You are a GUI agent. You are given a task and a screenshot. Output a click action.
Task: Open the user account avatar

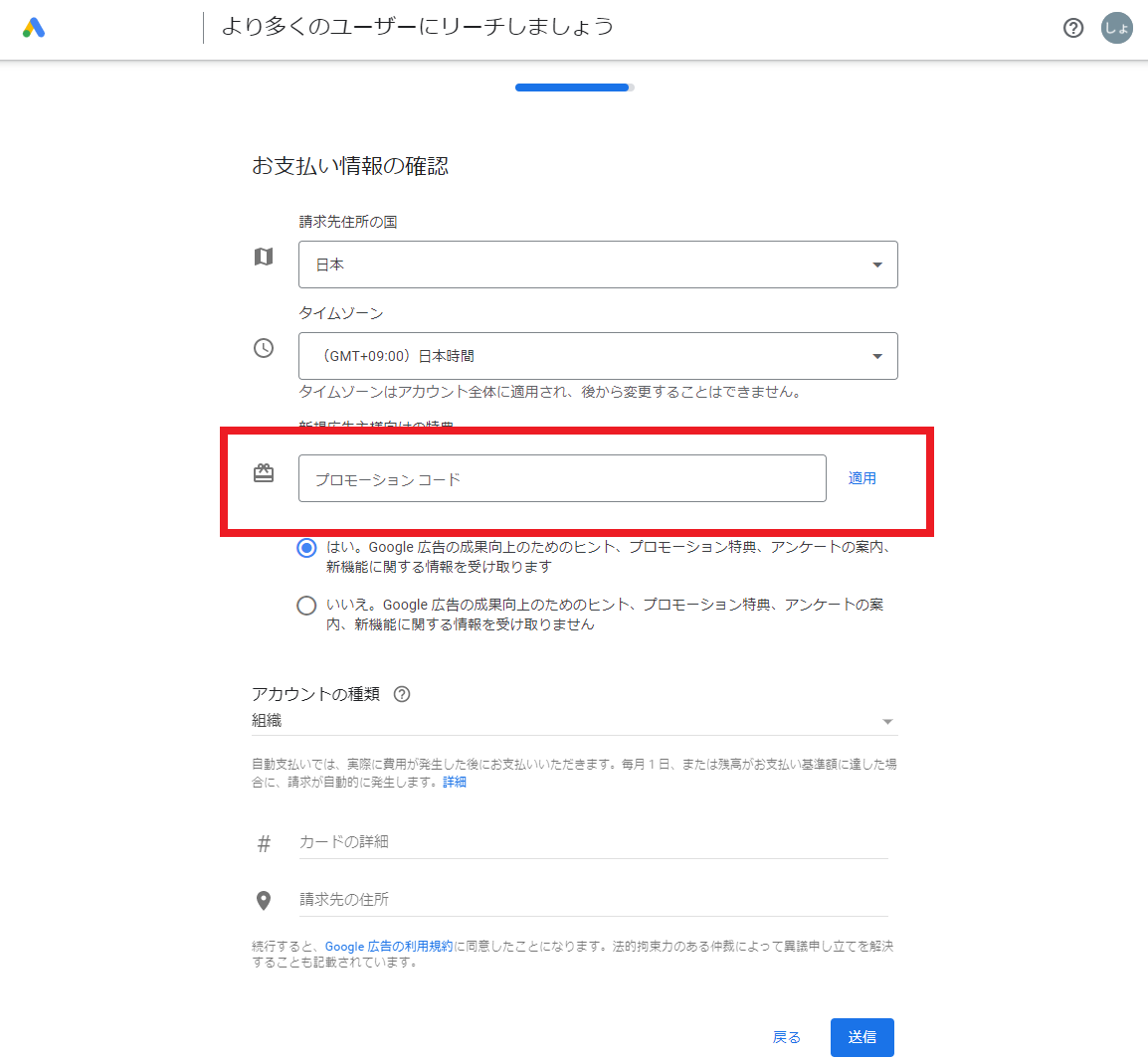coord(1117,28)
